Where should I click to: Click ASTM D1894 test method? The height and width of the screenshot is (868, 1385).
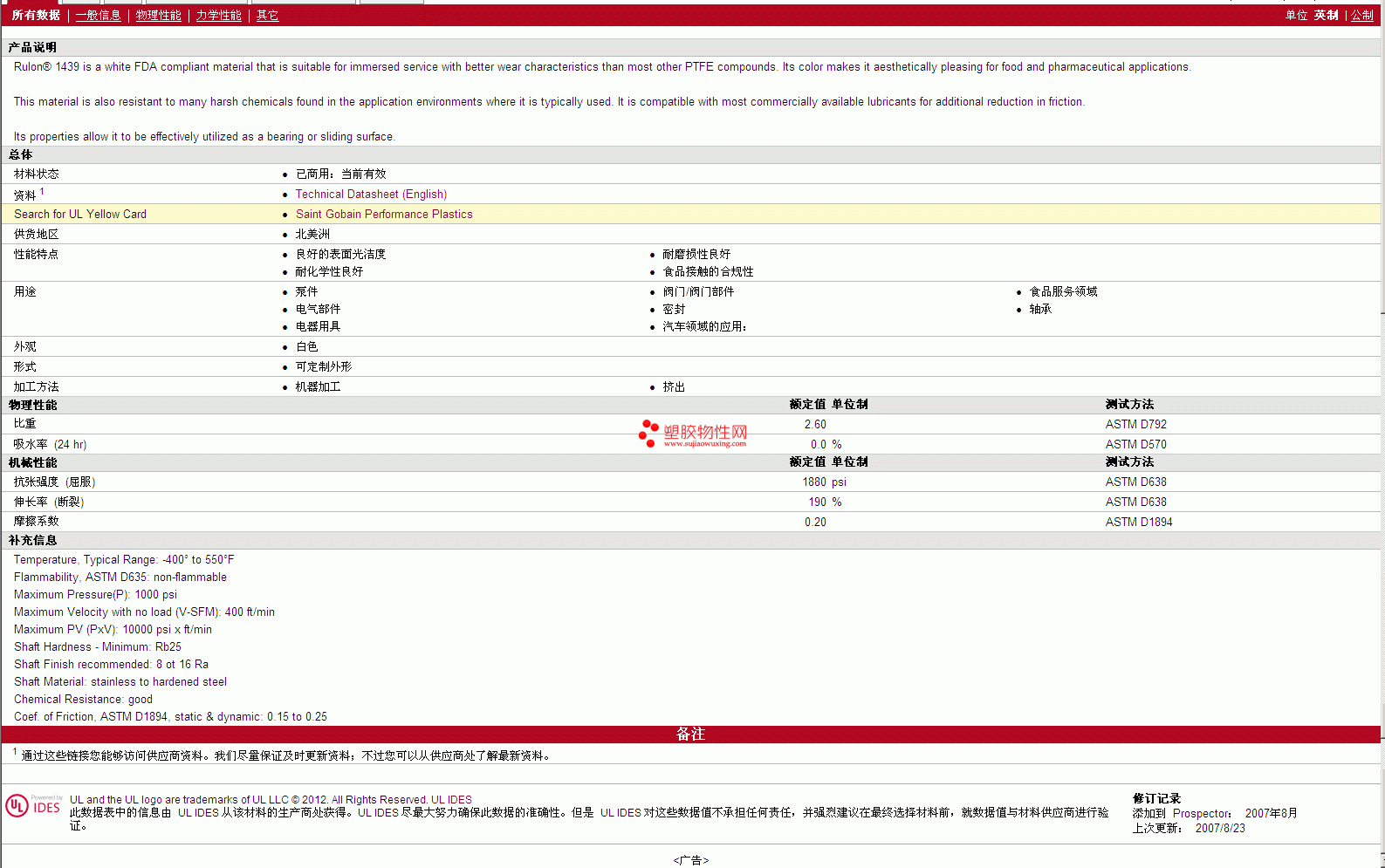coord(1139,522)
